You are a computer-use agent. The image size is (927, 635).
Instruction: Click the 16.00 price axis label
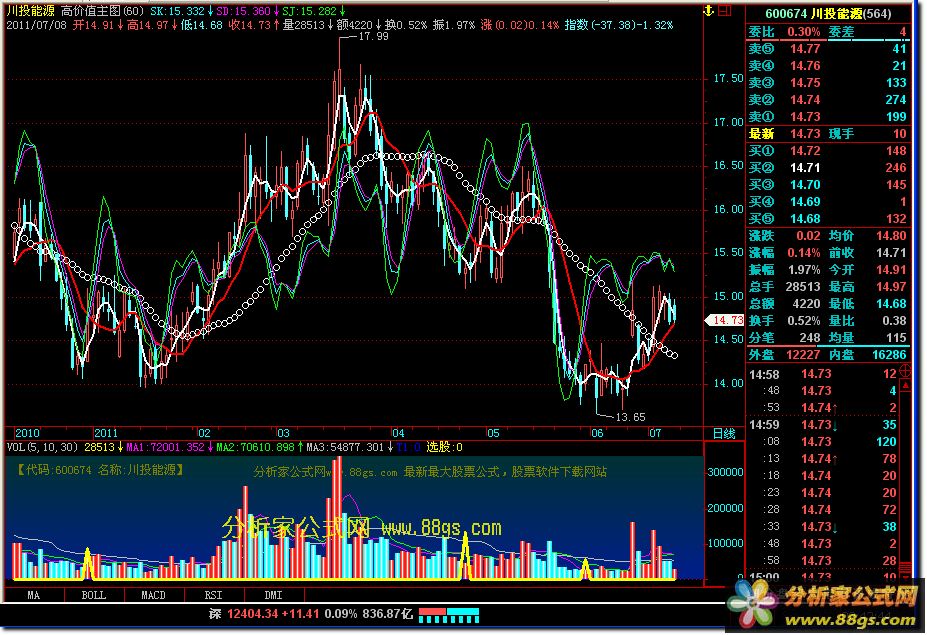(x=728, y=209)
